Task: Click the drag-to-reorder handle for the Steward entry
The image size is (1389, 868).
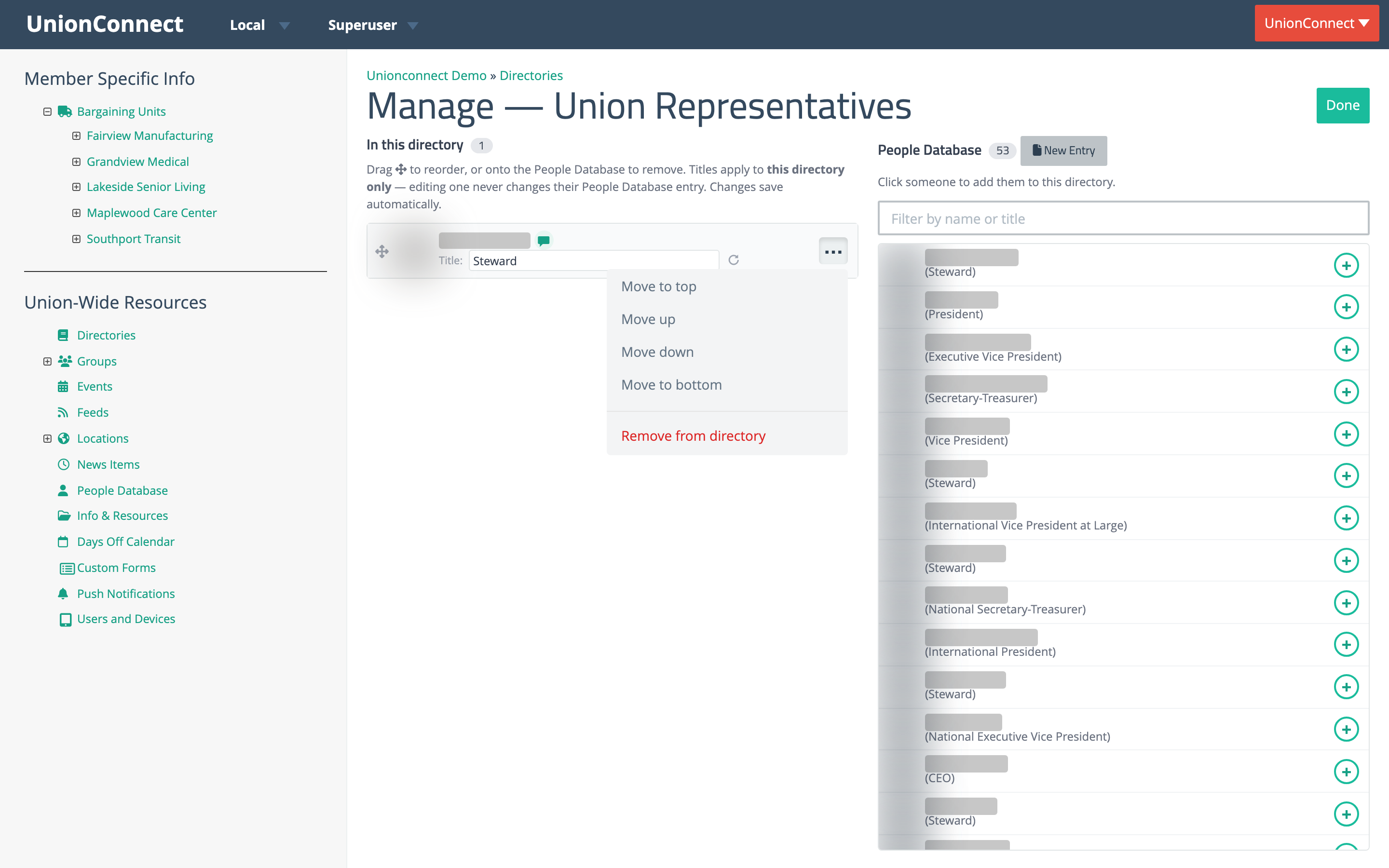Action: (381, 251)
